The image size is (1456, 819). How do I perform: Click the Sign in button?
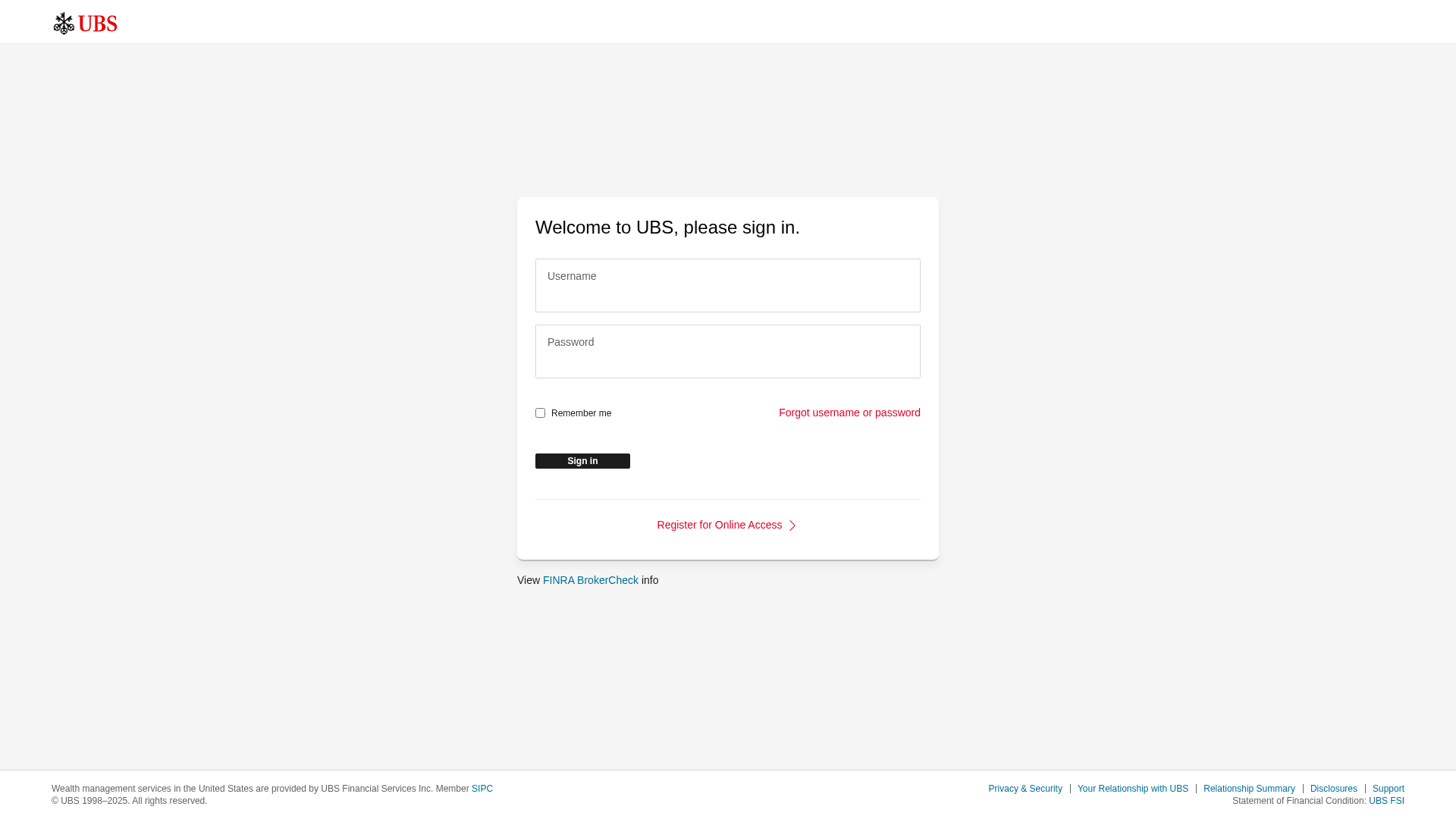point(582,461)
